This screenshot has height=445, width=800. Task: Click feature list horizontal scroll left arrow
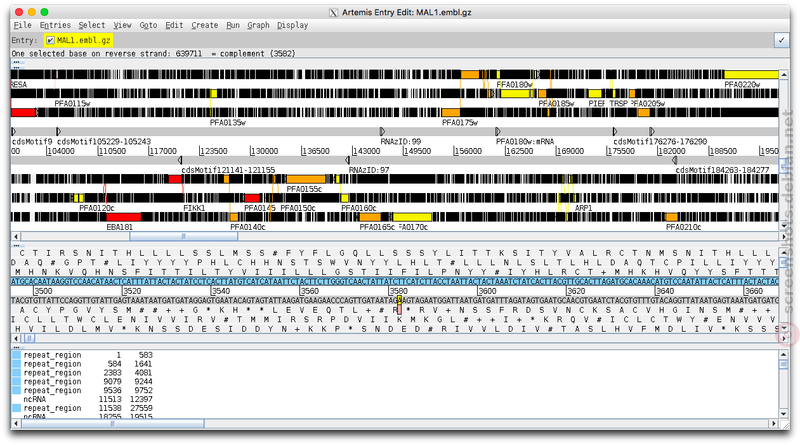(x=16, y=424)
